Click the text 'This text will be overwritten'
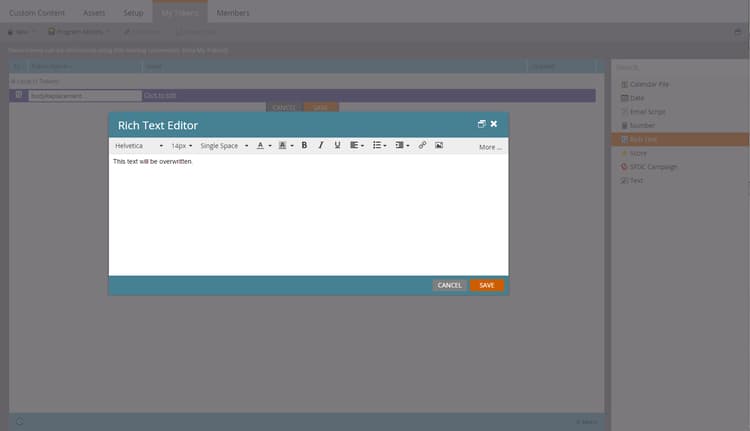 [152, 162]
